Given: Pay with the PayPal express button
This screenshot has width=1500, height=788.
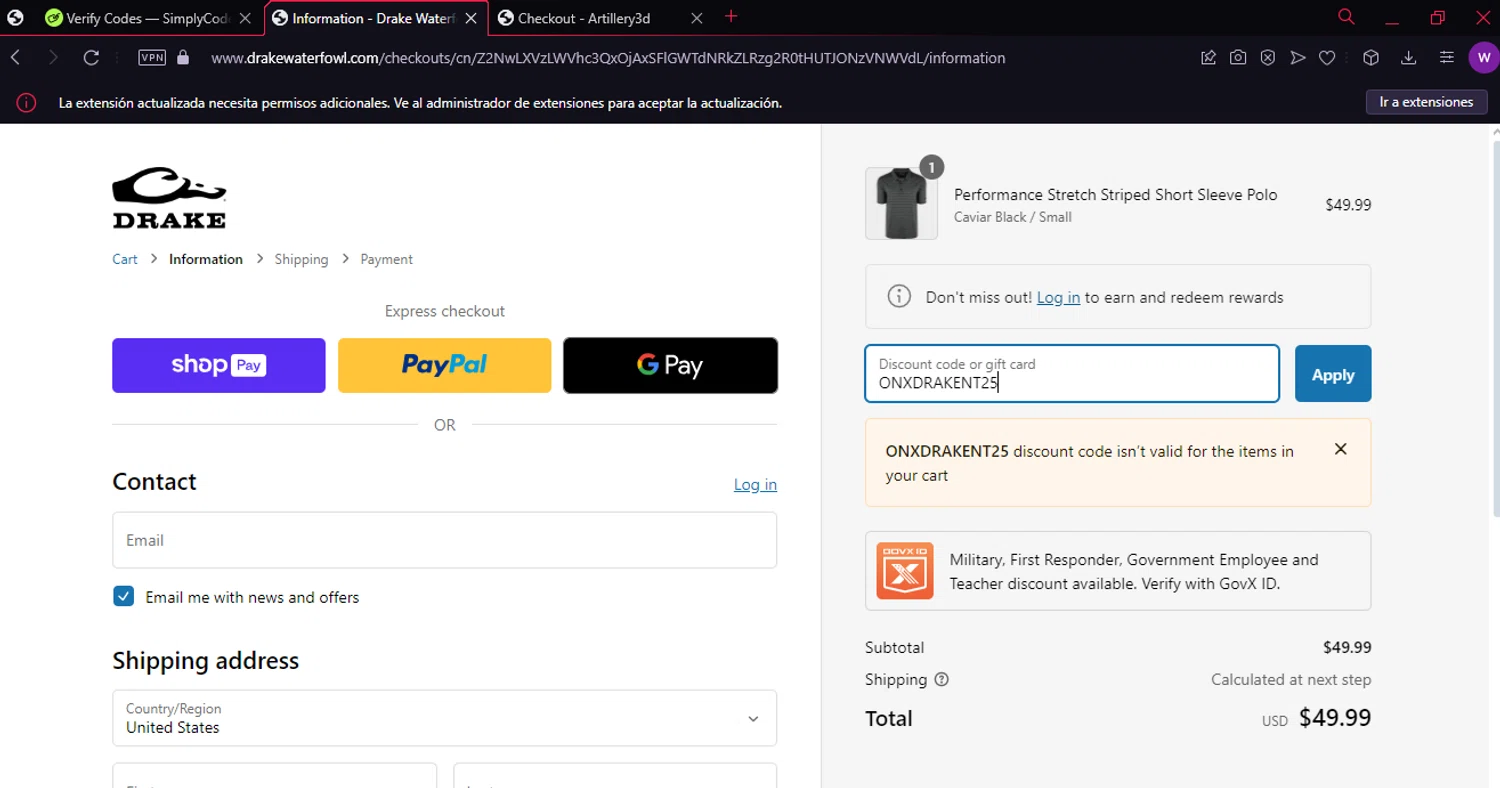Looking at the screenshot, I should (x=444, y=365).
